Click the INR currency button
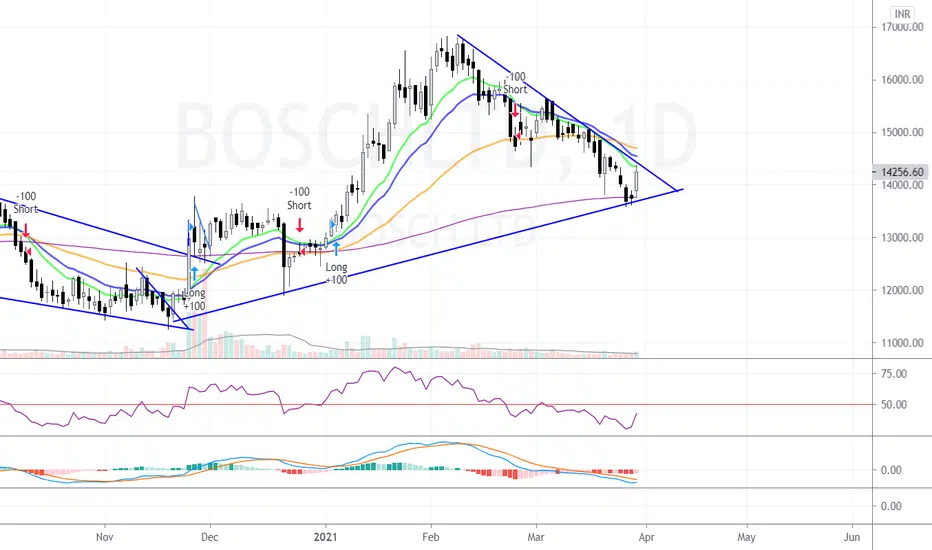Screen dimensions: 932x550 click(902, 14)
